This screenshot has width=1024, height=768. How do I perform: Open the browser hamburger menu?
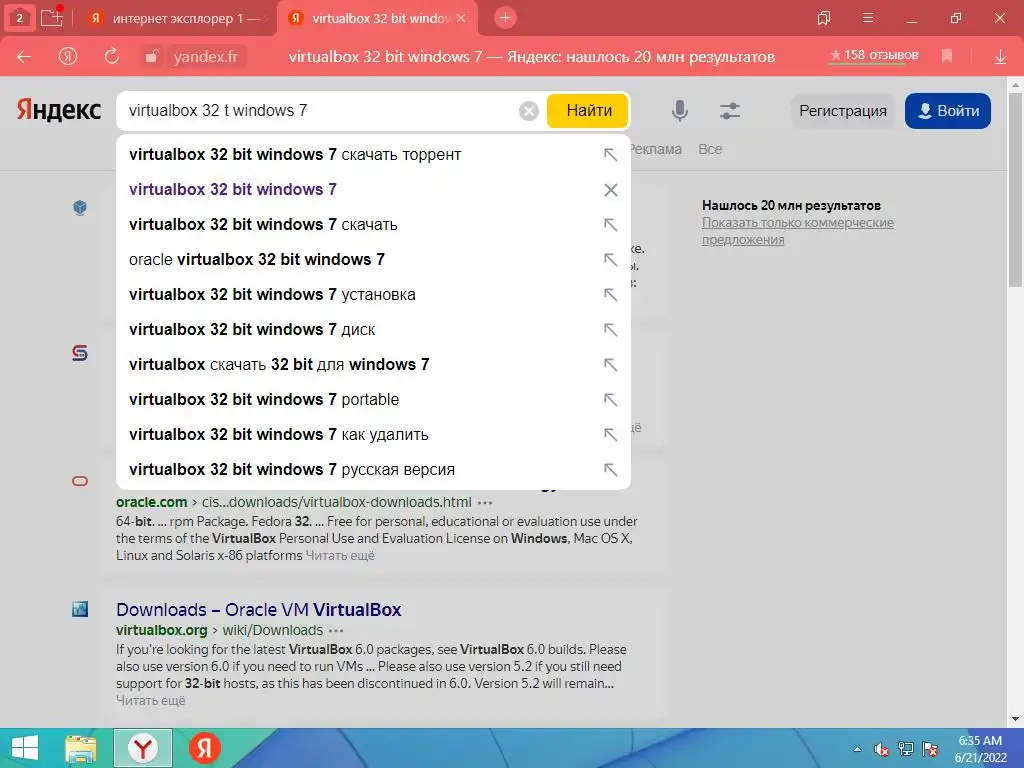pyautogui.click(x=868, y=18)
